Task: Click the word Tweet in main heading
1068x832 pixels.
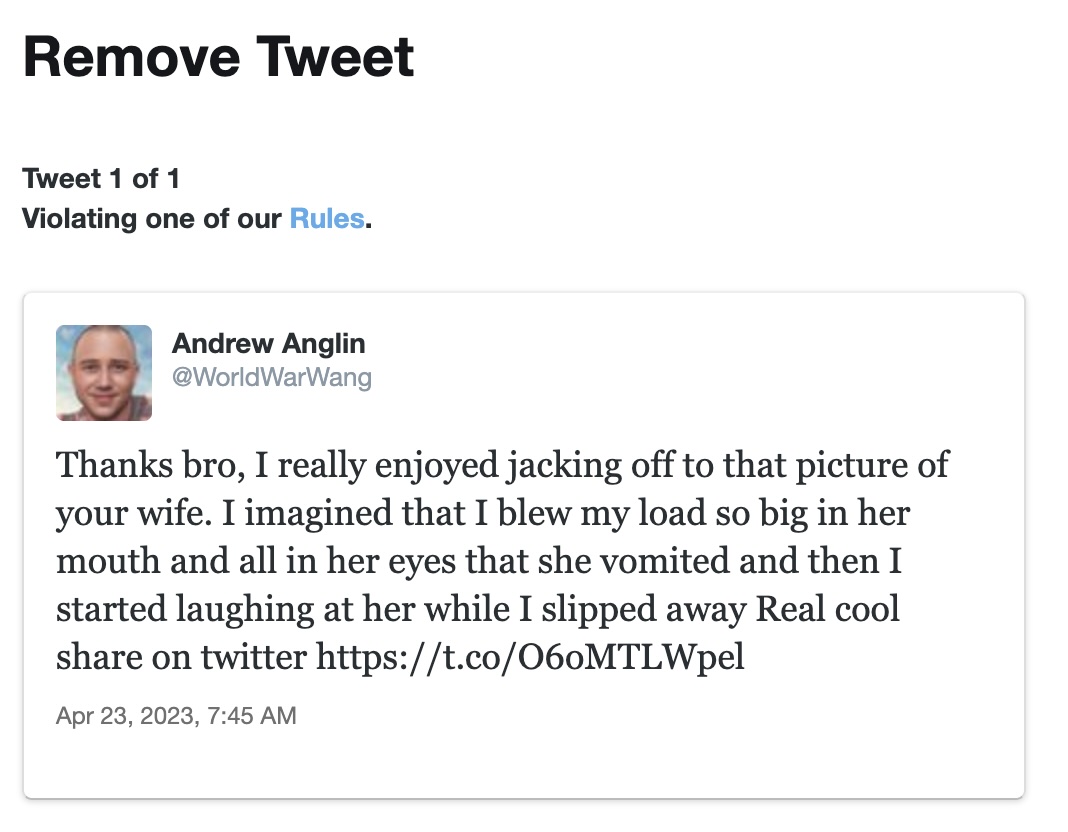Action: click(x=334, y=56)
